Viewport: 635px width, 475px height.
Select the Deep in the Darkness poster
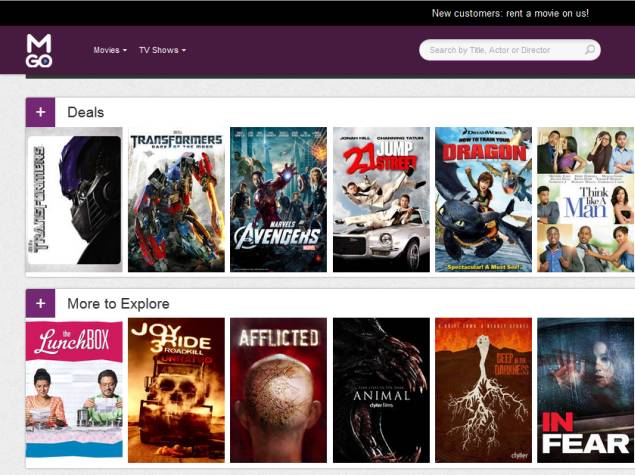(484, 390)
